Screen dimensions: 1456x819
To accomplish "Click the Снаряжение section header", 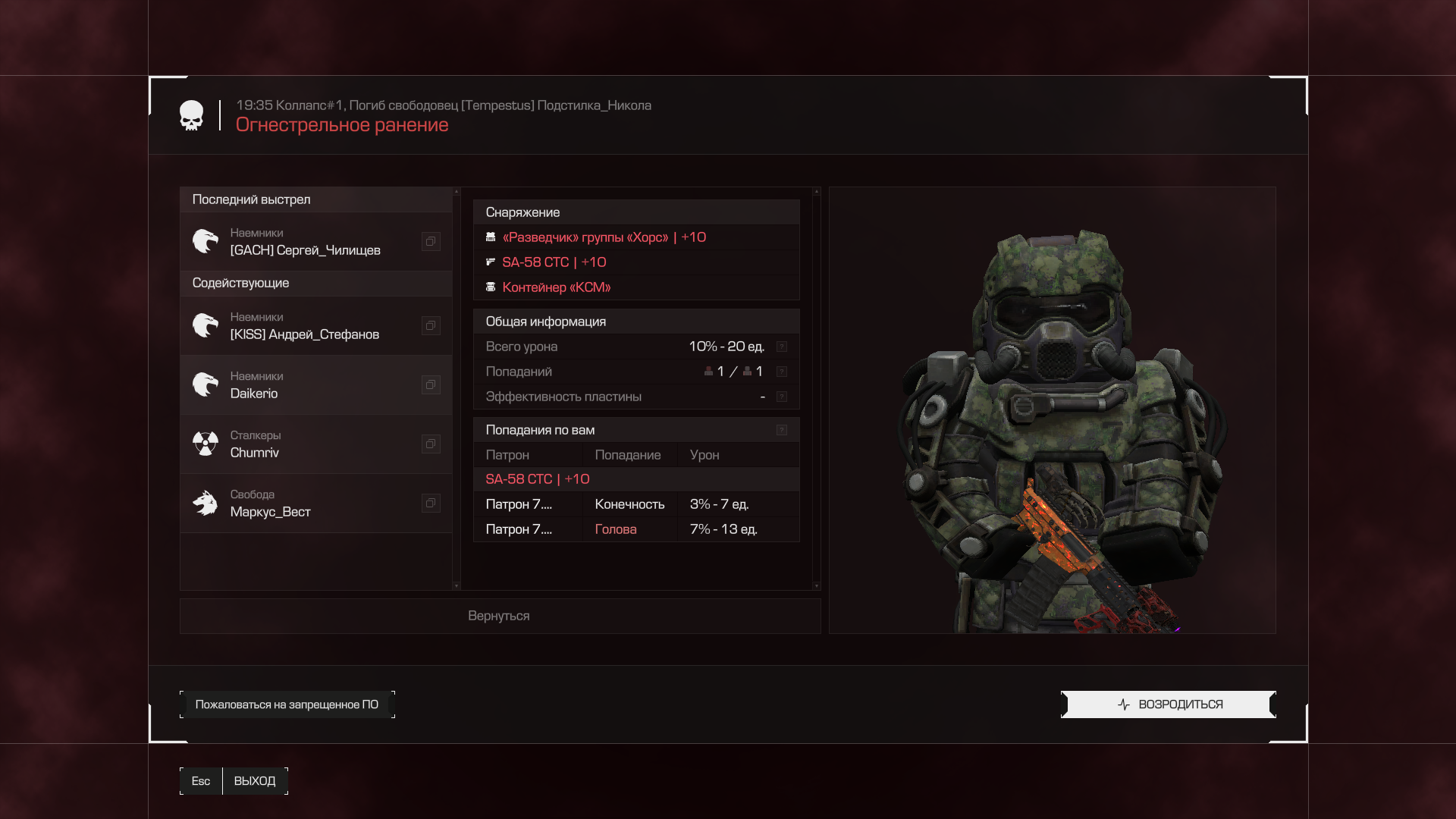I will coord(636,212).
